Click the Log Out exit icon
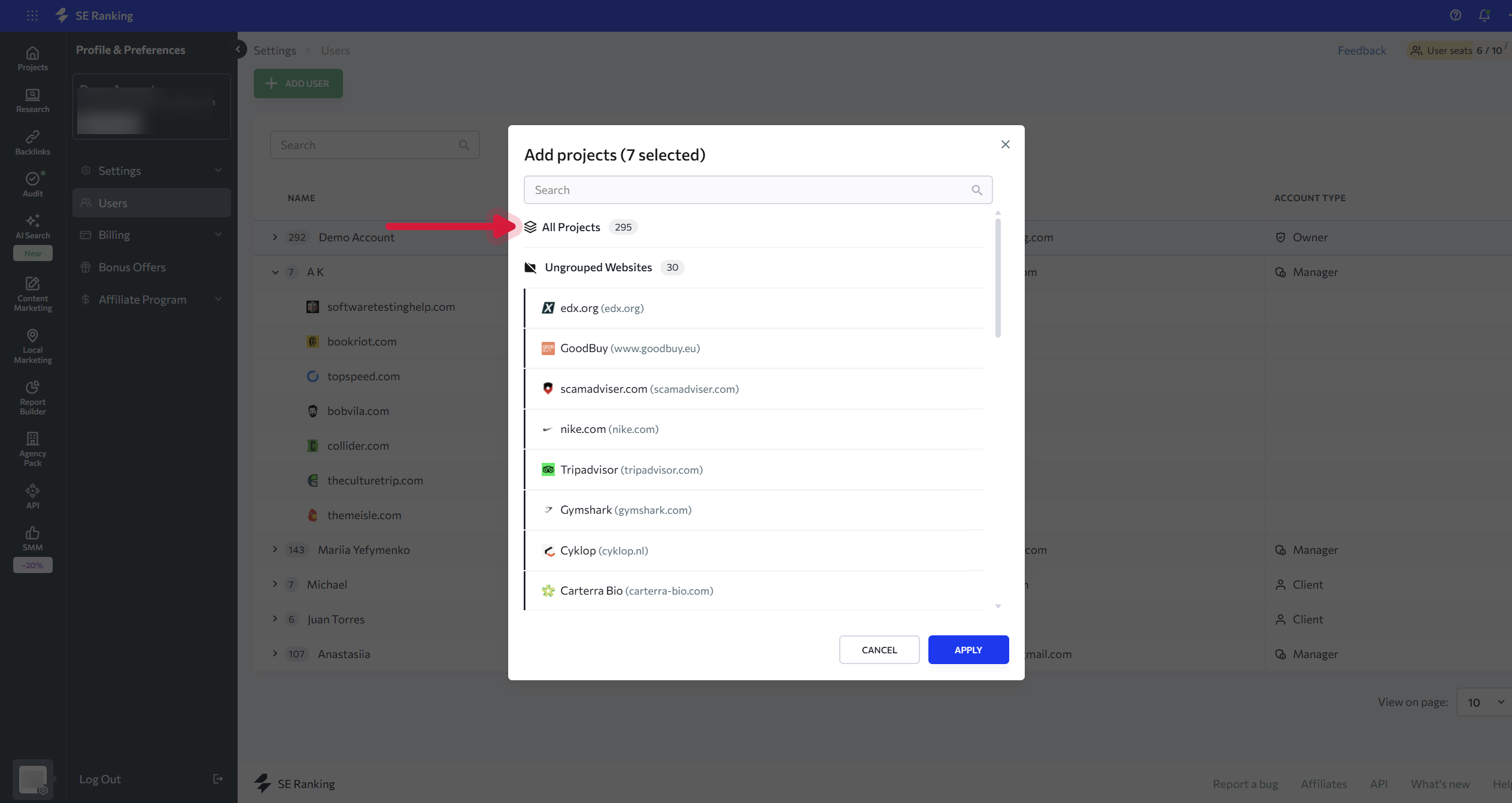 [x=218, y=778]
